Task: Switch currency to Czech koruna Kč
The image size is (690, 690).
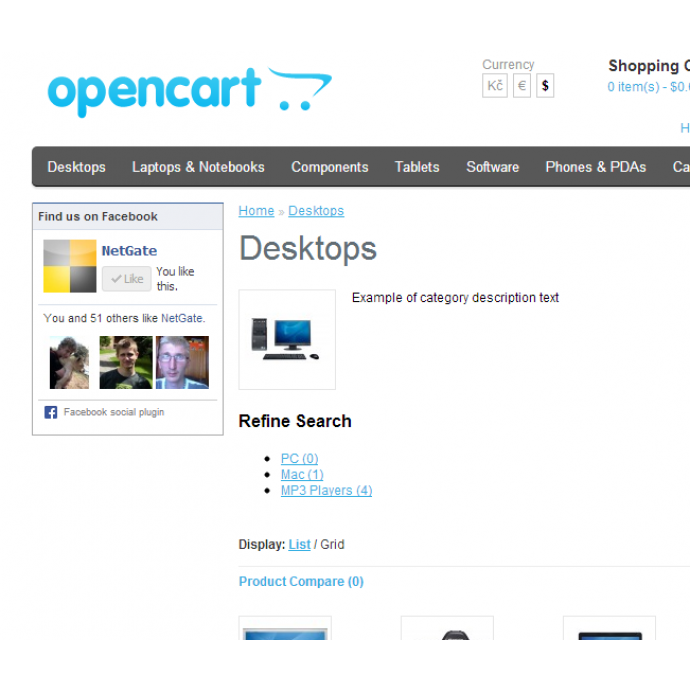Action: point(495,85)
